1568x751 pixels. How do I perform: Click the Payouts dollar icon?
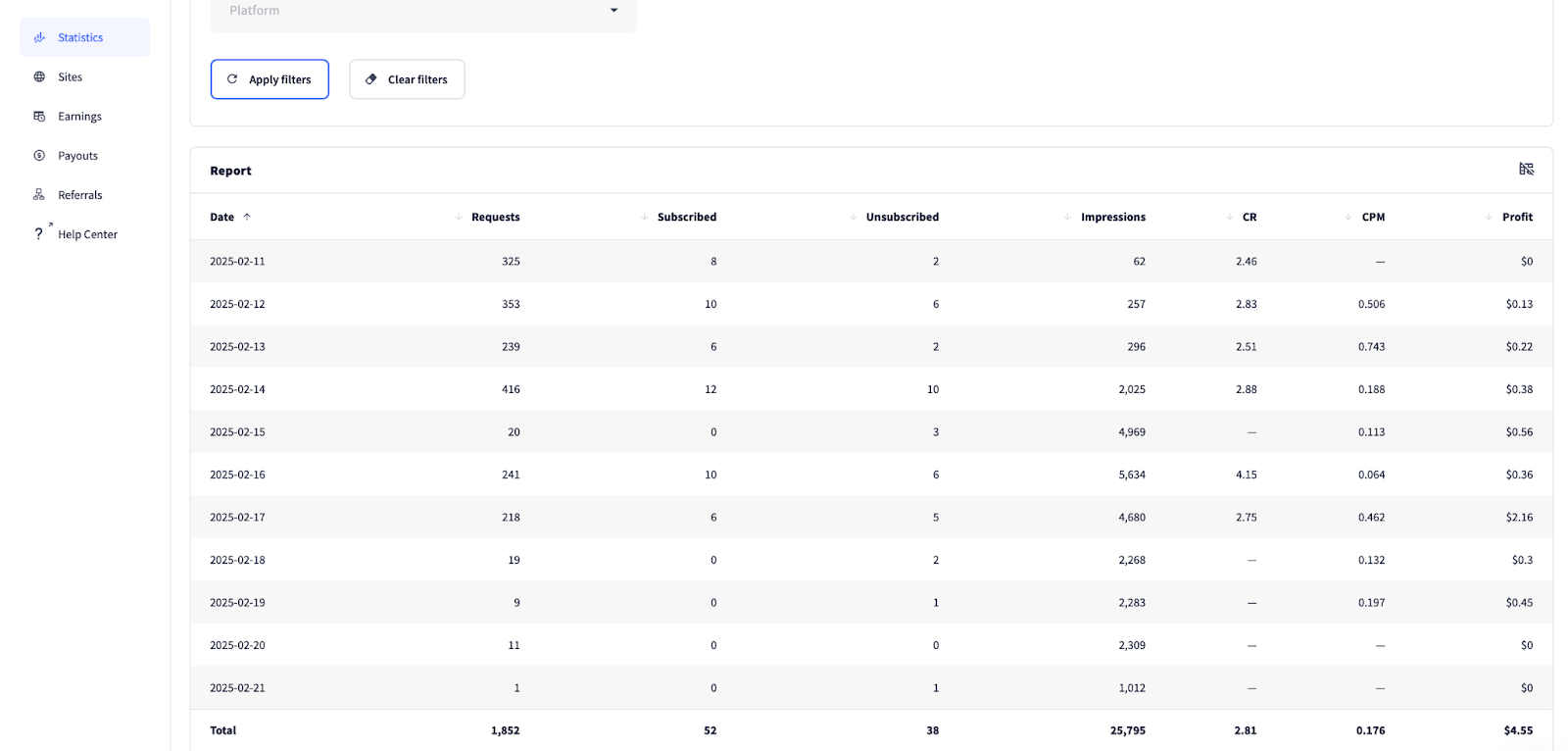tap(39, 155)
